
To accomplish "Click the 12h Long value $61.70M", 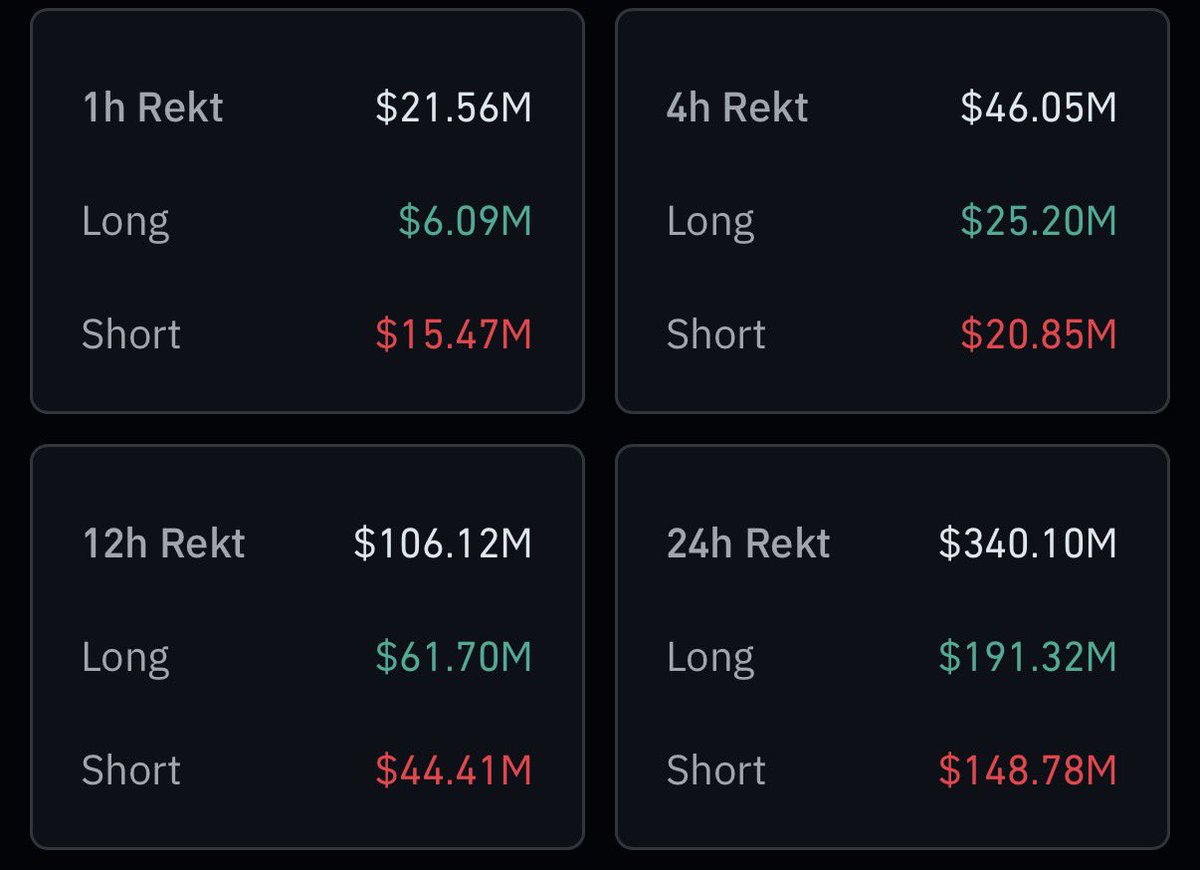I will pos(453,657).
